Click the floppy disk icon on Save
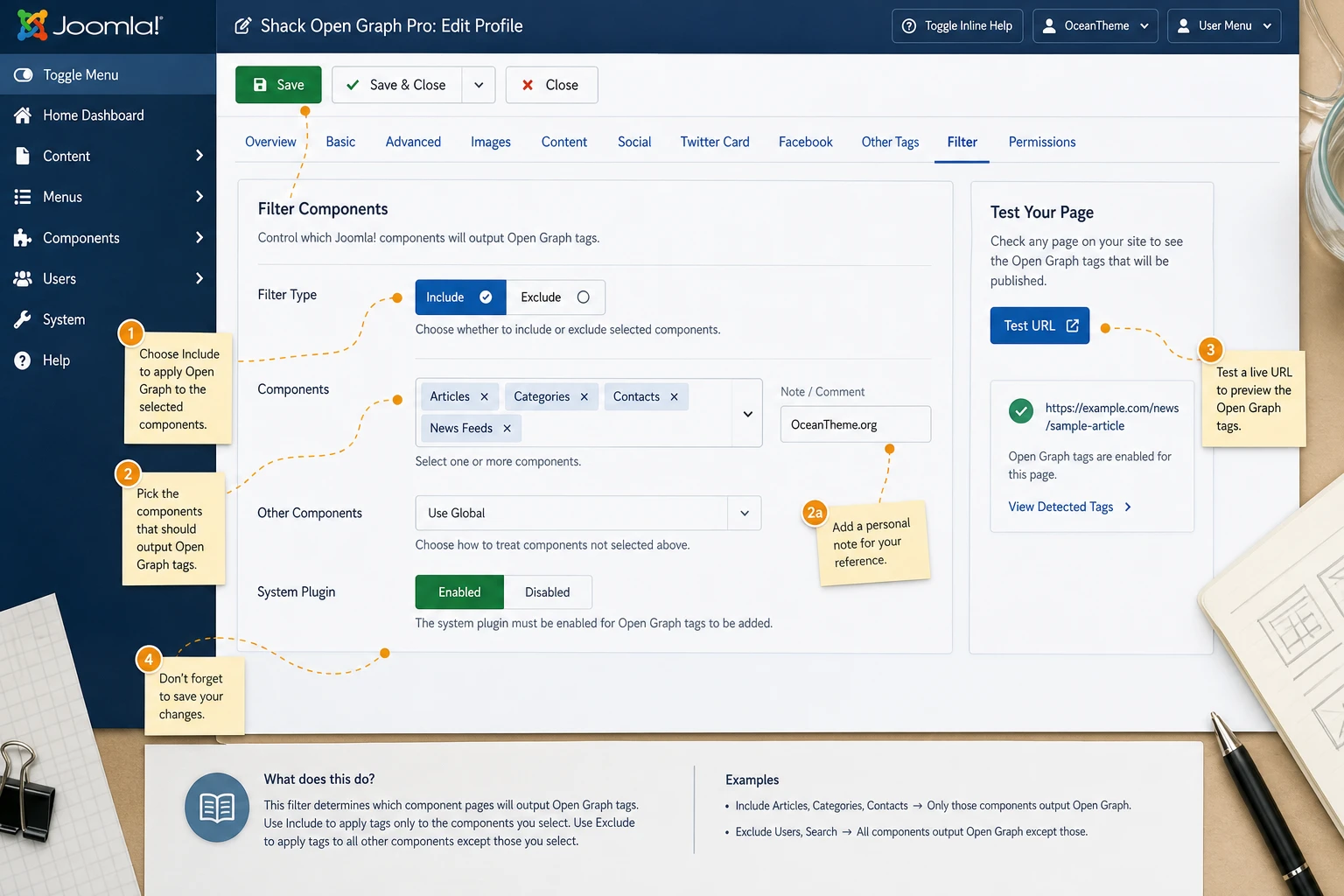This screenshot has width=1344, height=896. [260, 85]
